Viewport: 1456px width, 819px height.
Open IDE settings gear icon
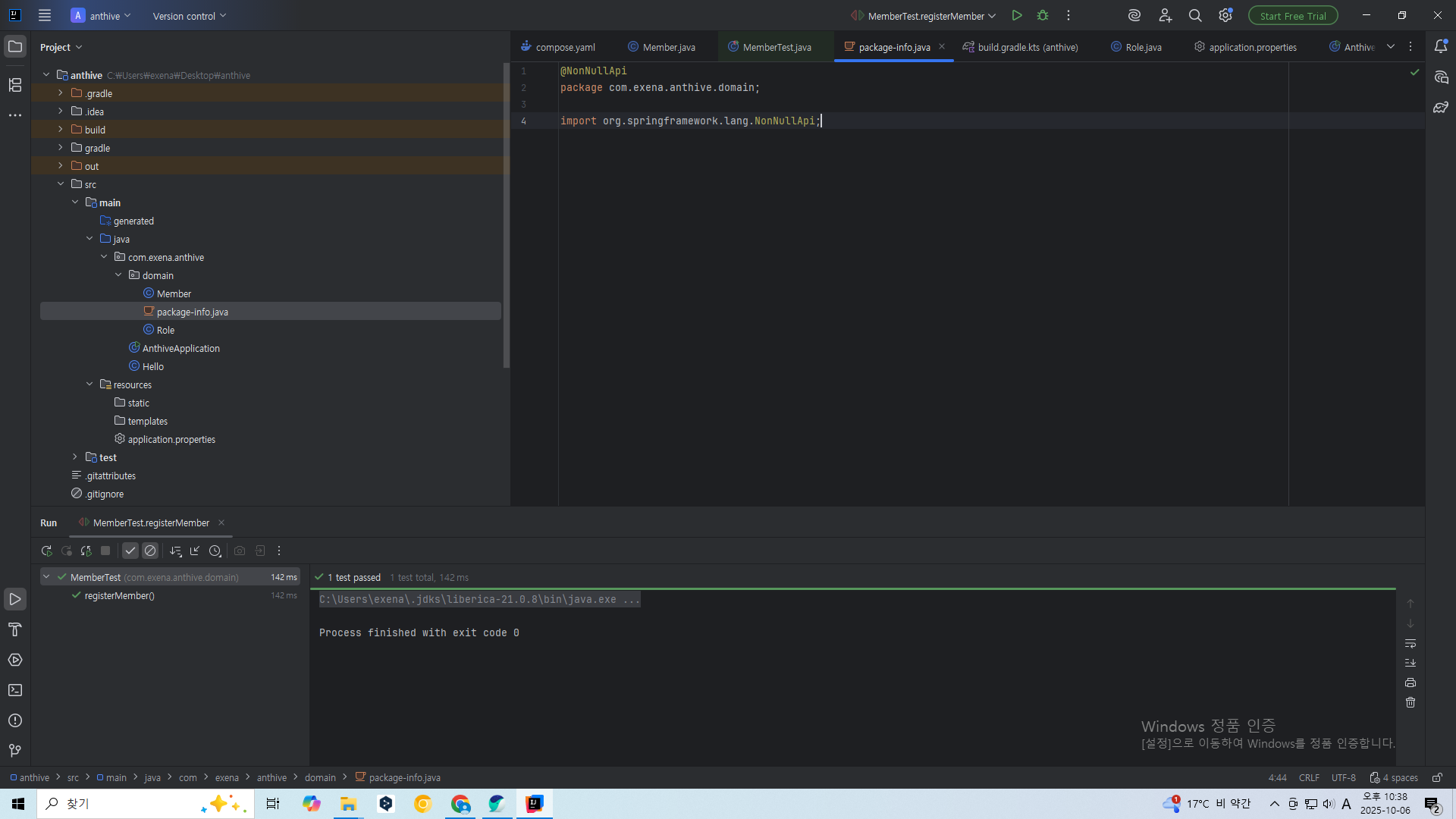coord(1225,16)
